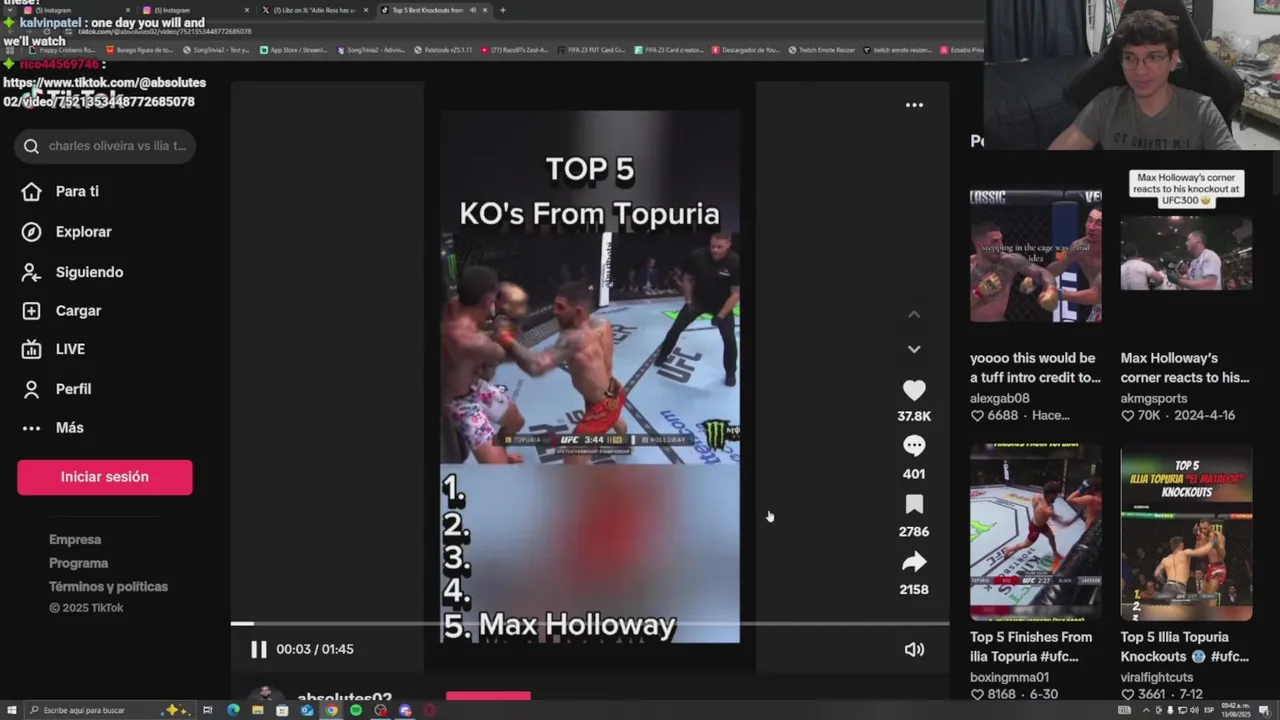Open the three-dot options menu on video

pos(914,105)
